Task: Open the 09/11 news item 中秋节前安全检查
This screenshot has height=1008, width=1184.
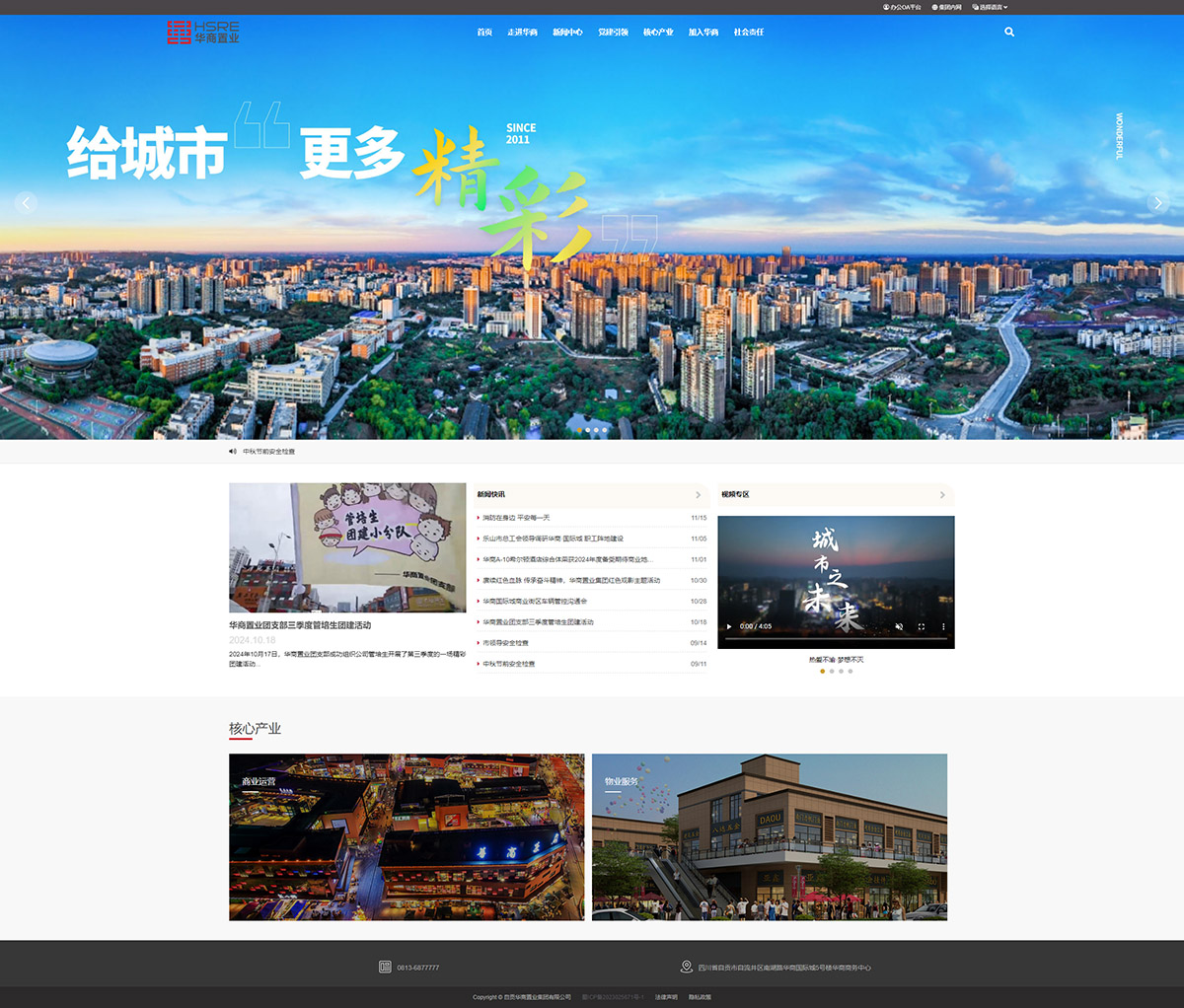Action: 509,664
